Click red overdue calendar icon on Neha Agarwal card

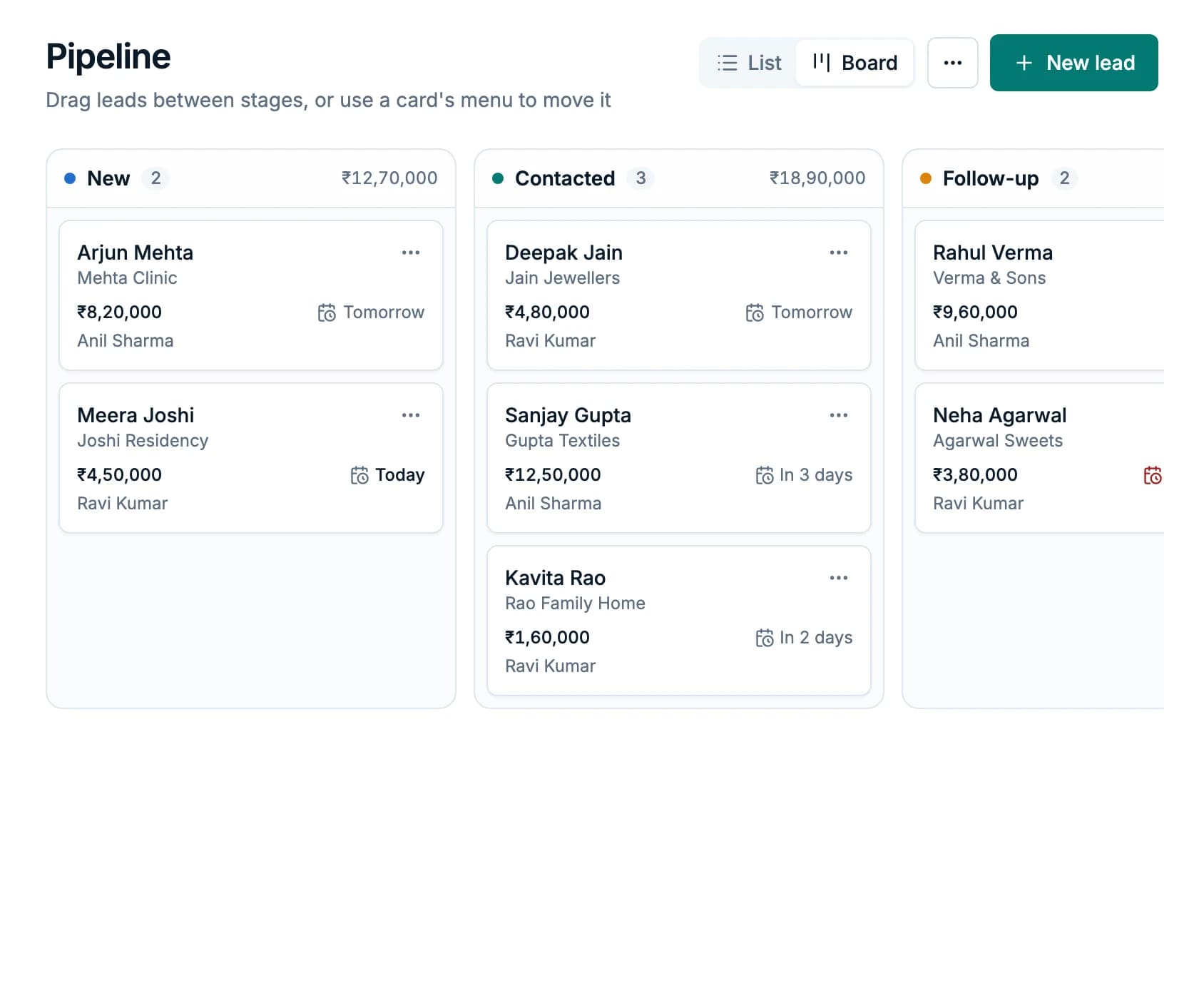tap(1153, 475)
